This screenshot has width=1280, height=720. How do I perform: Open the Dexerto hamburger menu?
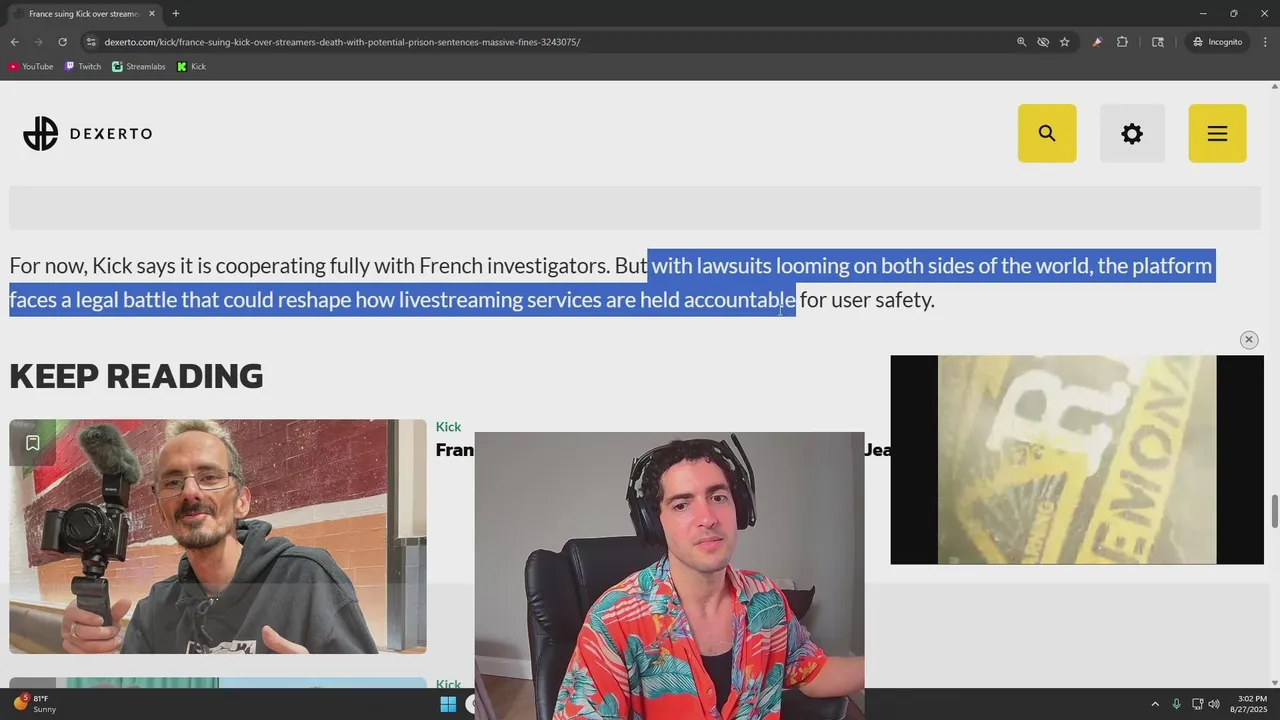point(1217,133)
